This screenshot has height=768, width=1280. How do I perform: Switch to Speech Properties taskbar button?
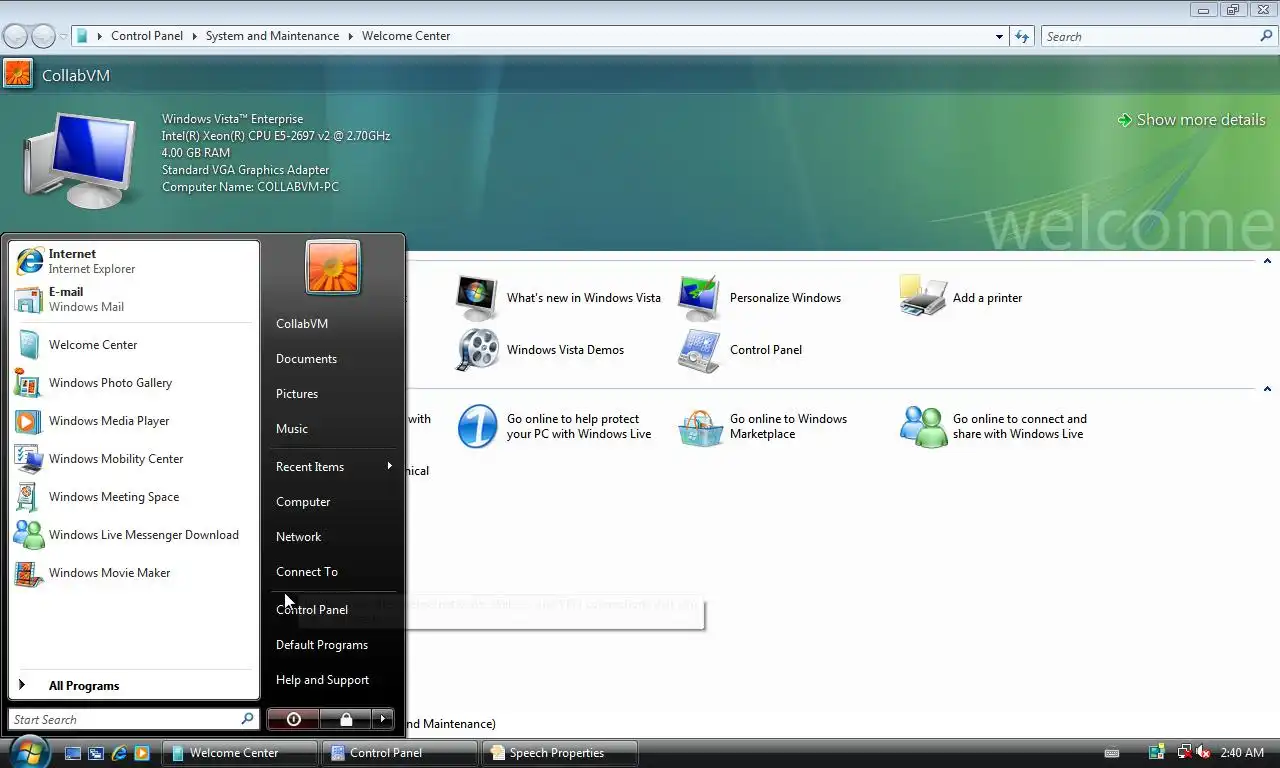tap(560, 753)
